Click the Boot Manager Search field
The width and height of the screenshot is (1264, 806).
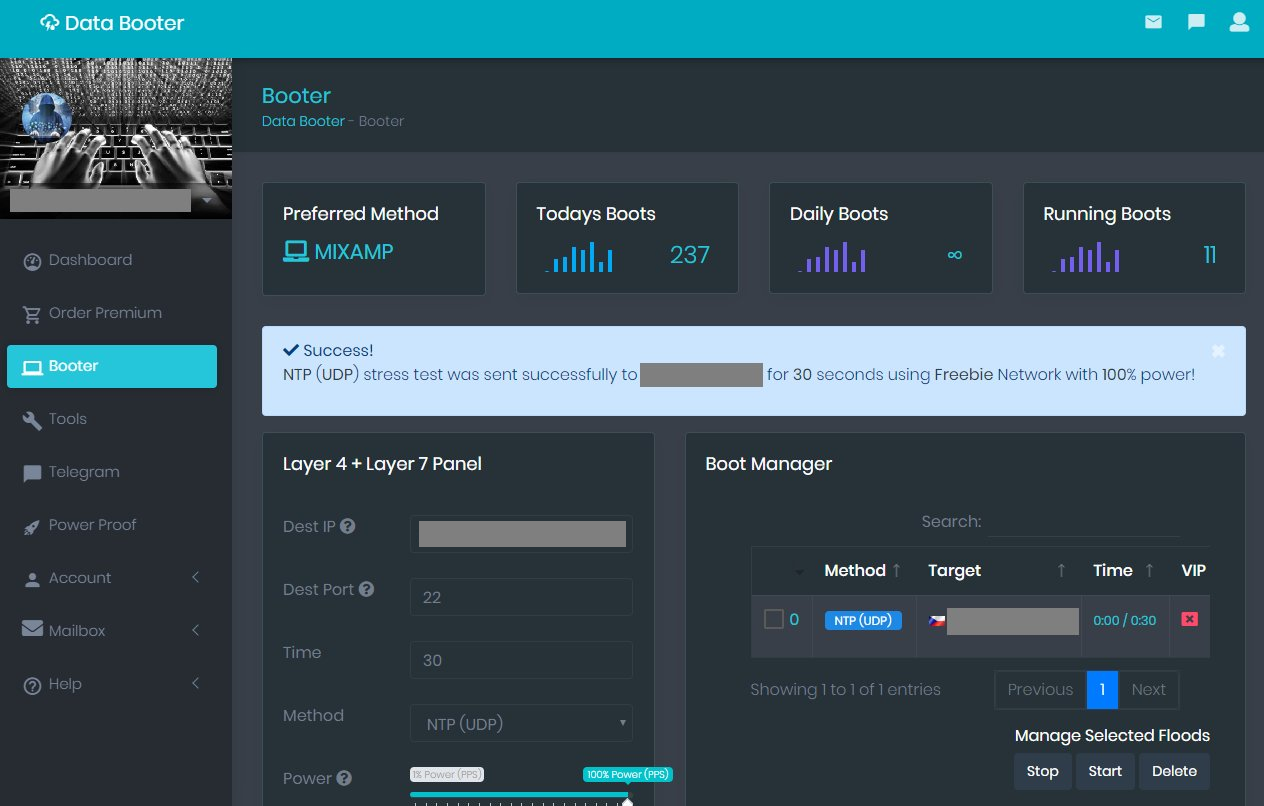pos(1083,522)
